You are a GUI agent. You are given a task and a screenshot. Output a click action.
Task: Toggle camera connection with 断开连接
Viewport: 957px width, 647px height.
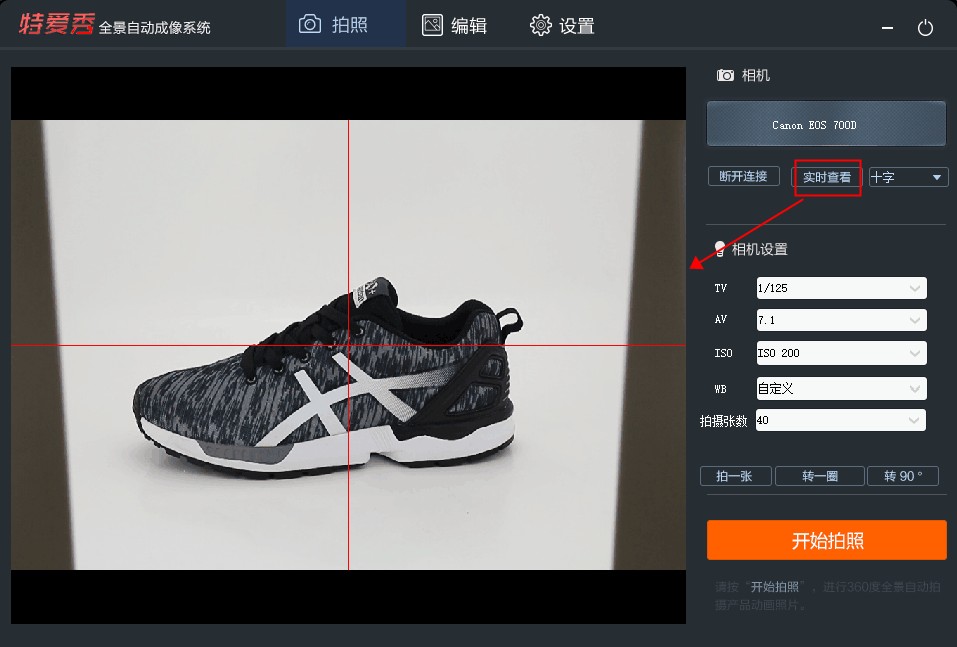743,176
